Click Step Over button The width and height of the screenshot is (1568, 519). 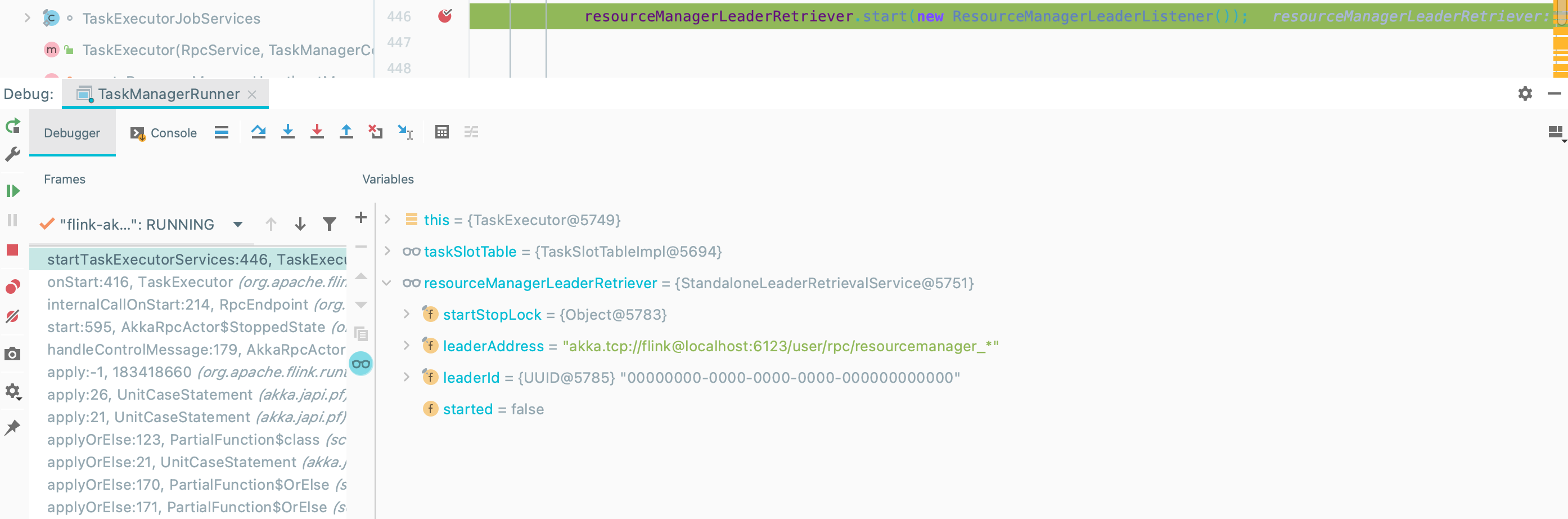tap(258, 132)
